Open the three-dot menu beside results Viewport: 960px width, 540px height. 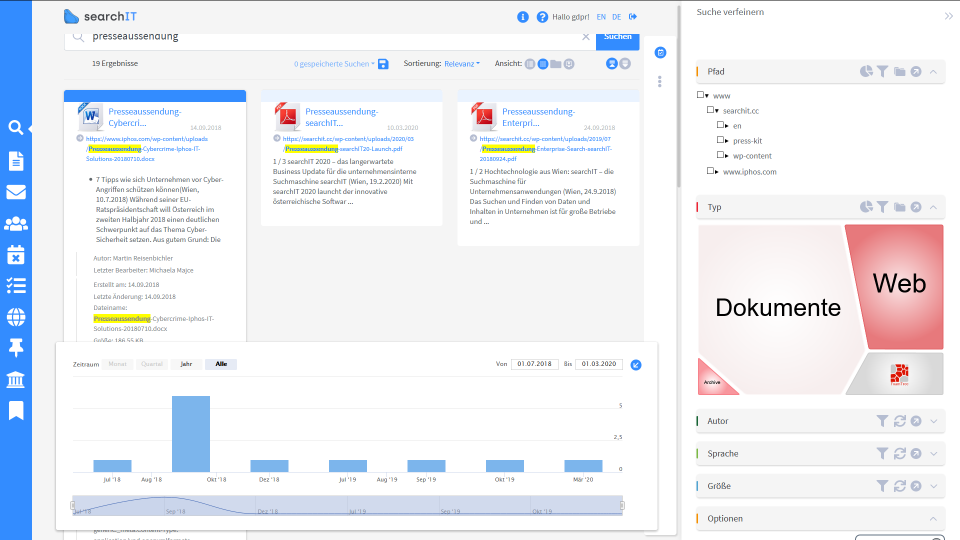tap(660, 81)
